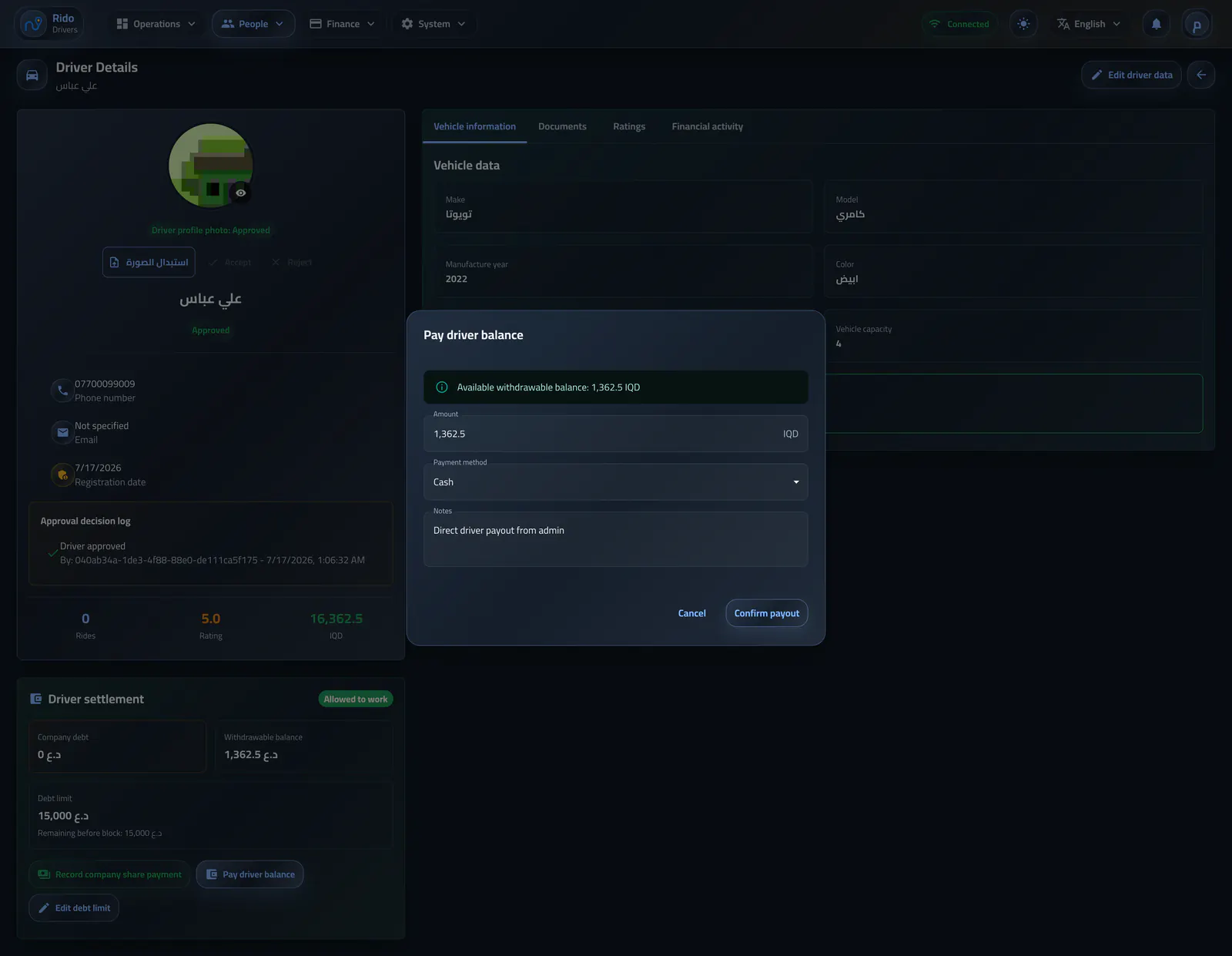
Task: Click the 7/17/2026 registration date text
Action: coord(98,468)
